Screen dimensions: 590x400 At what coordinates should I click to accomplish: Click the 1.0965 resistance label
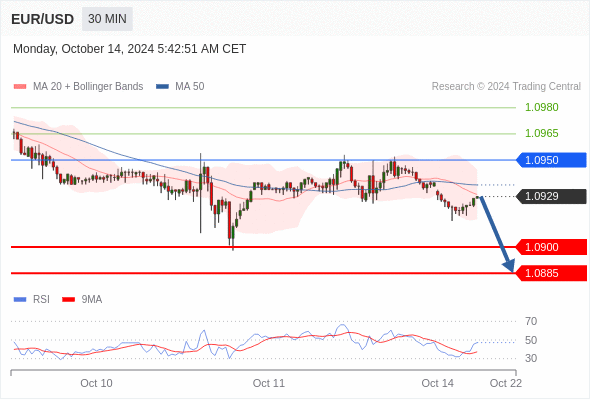(541, 133)
